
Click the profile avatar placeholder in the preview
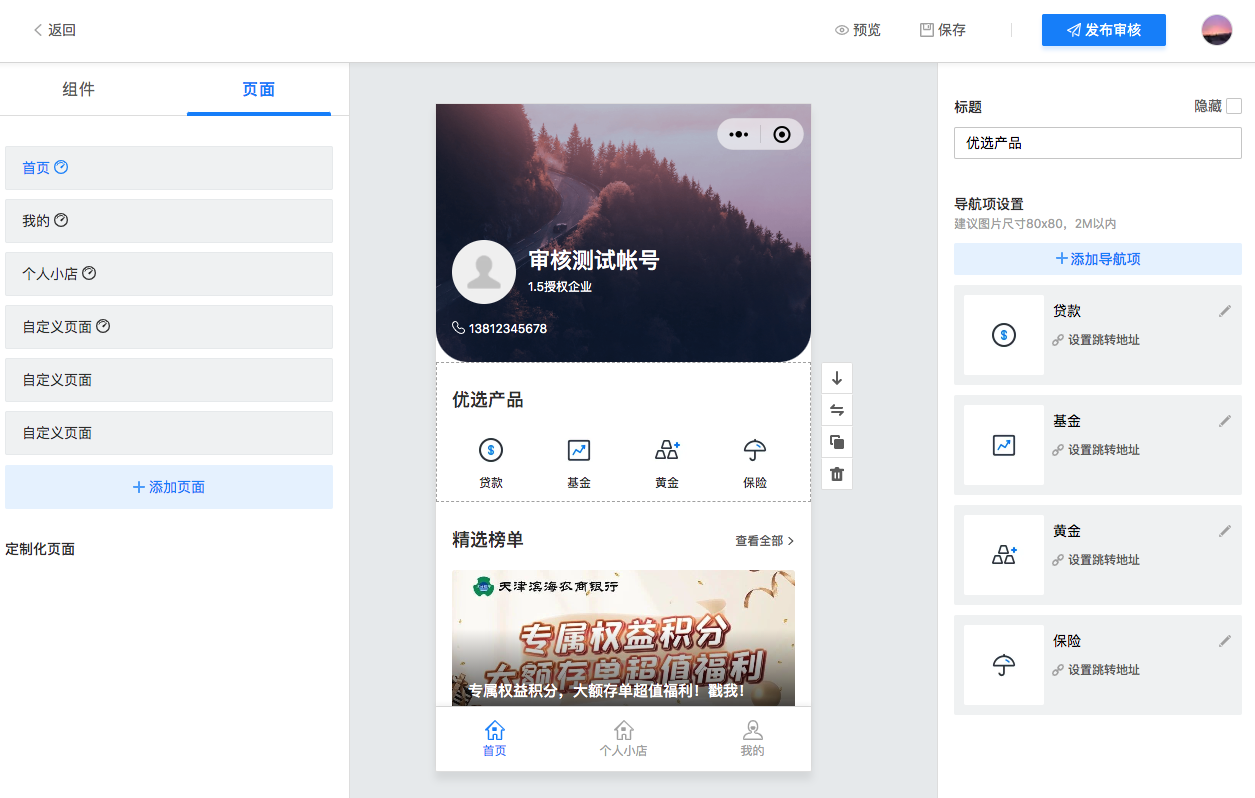pyautogui.click(x=484, y=272)
